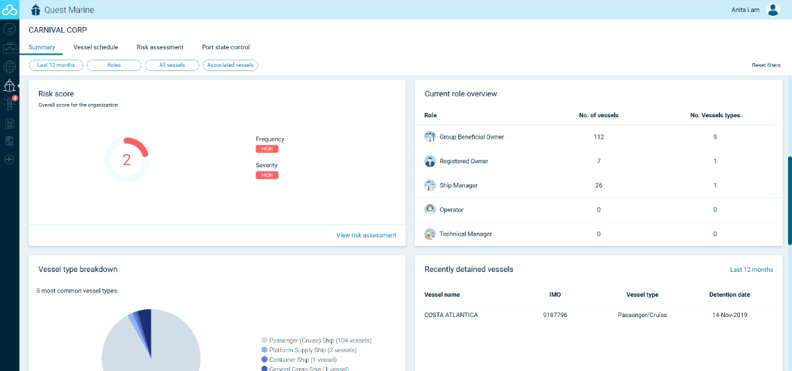Click the Operator role icon
792x371 pixels.
pos(430,209)
